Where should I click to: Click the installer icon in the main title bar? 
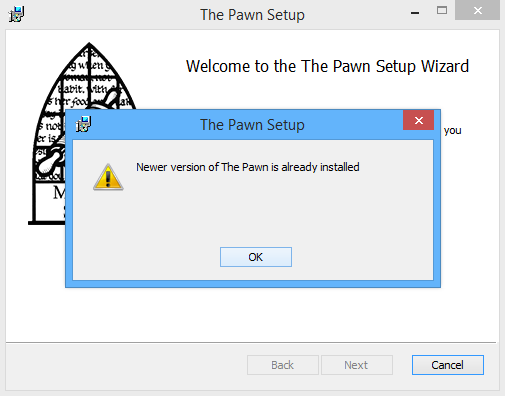pyautogui.click(x=16, y=14)
